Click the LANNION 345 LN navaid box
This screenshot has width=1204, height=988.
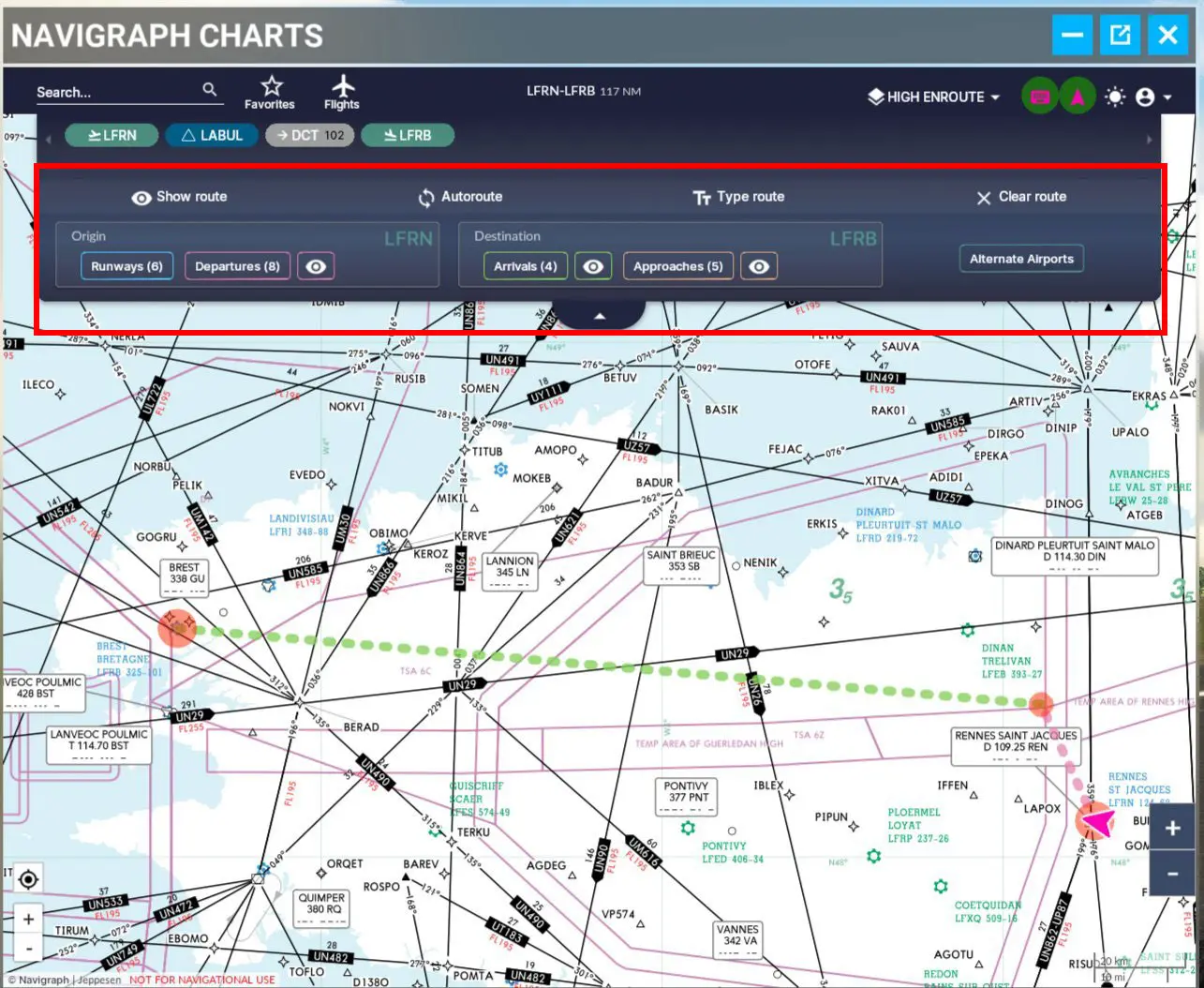[511, 571]
